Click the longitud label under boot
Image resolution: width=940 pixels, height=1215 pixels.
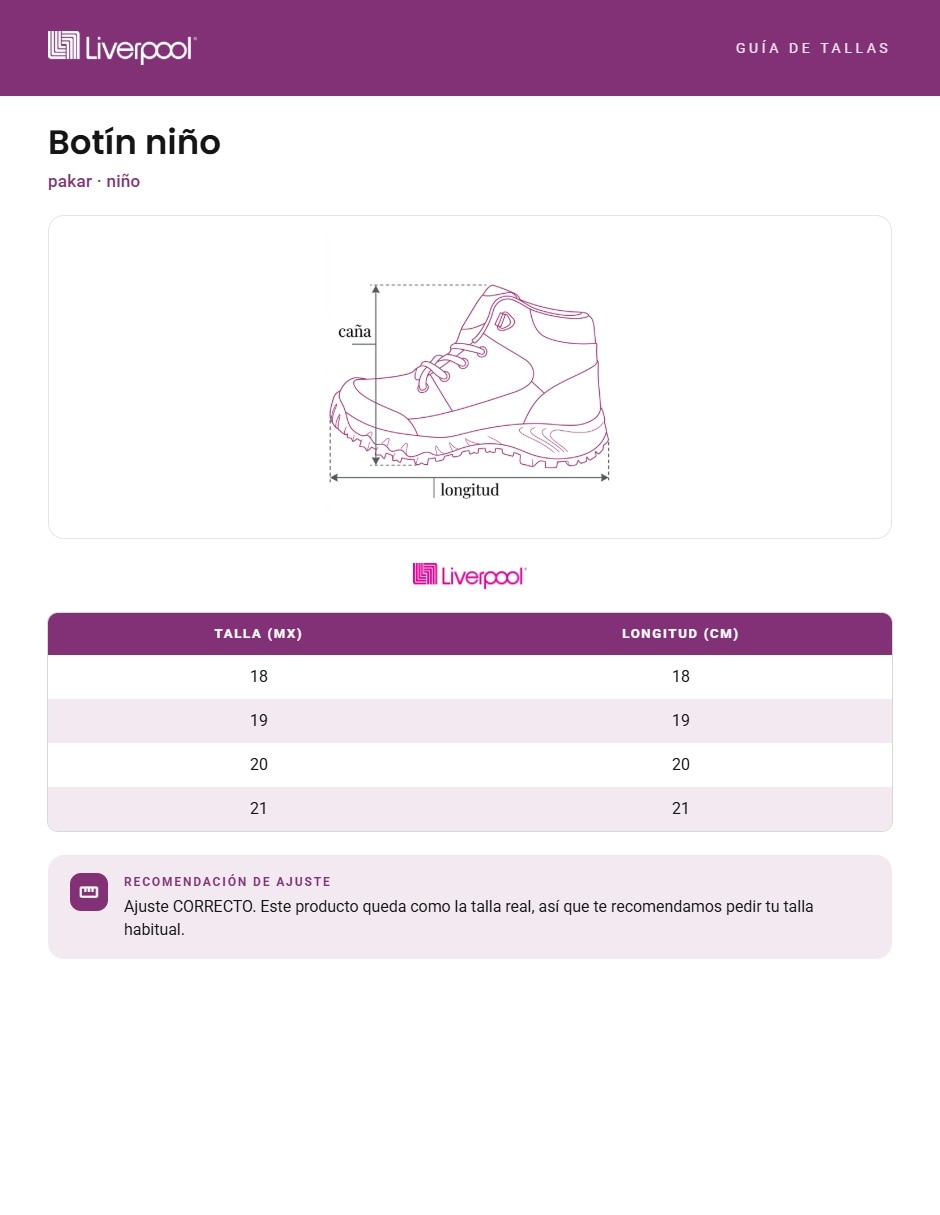point(469,490)
